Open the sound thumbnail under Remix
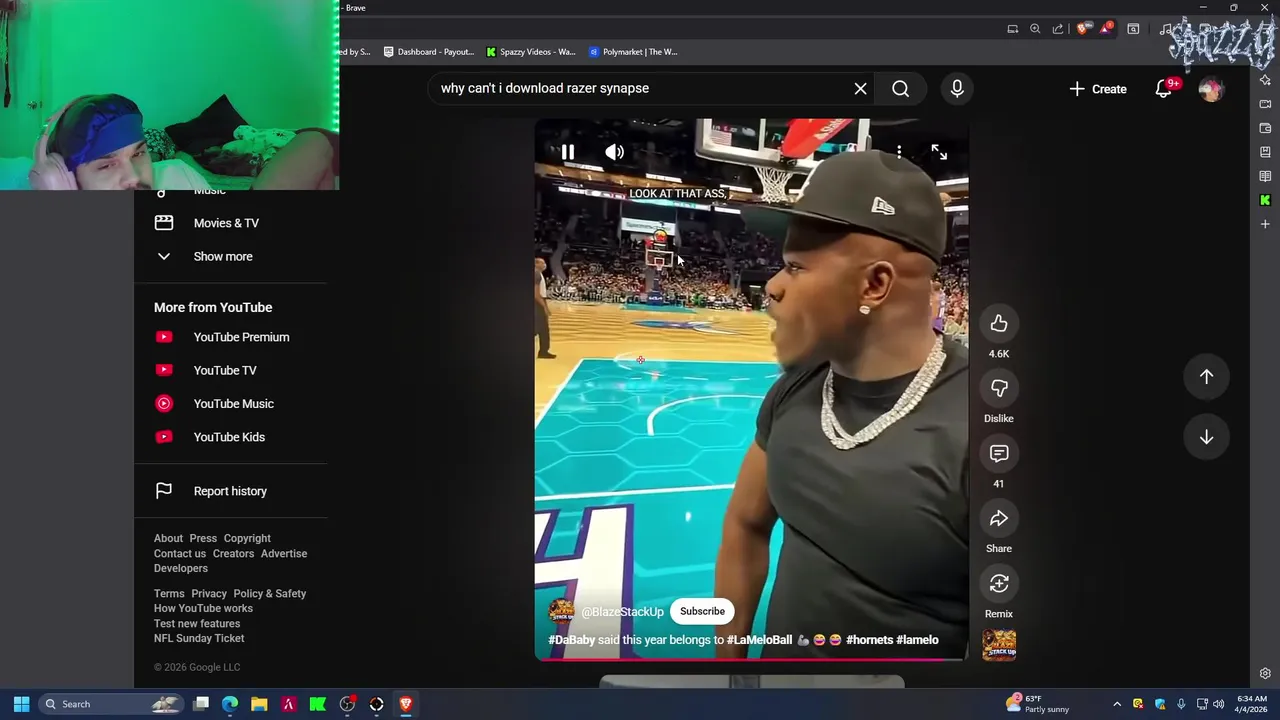The width and height of the screenshot is (1280, 720). [999, 645]
